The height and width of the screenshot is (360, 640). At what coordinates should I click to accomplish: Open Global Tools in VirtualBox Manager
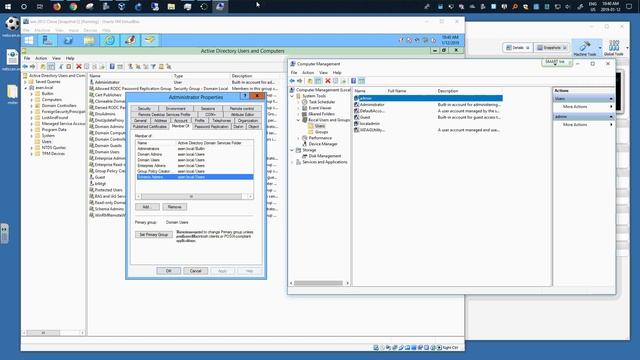[614, 48]
